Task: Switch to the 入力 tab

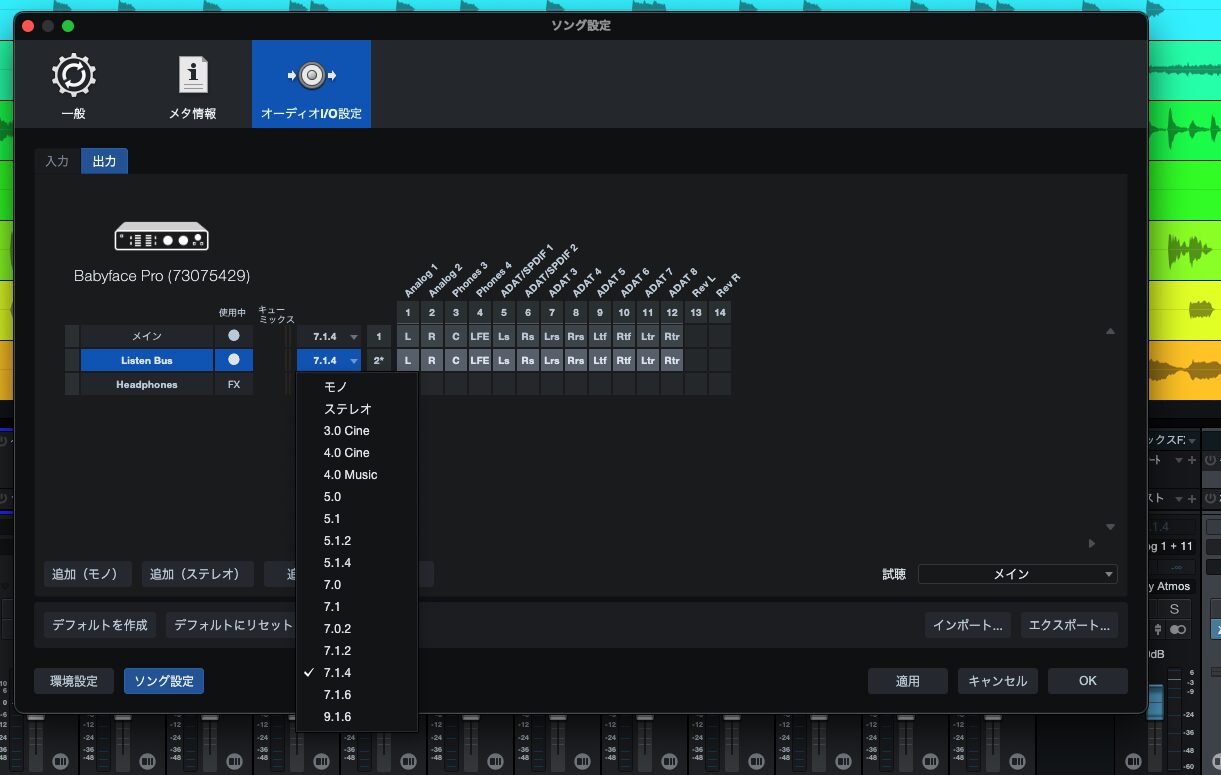Action: click(57, 161)
